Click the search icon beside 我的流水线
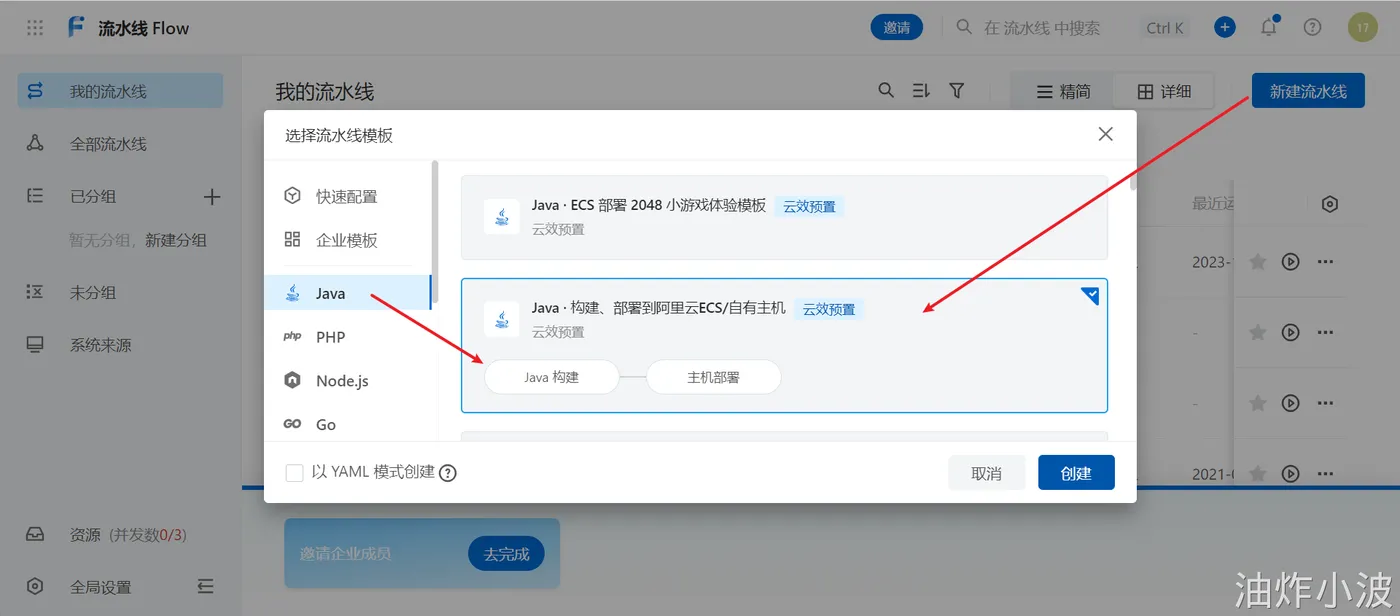 coord(886,90)
